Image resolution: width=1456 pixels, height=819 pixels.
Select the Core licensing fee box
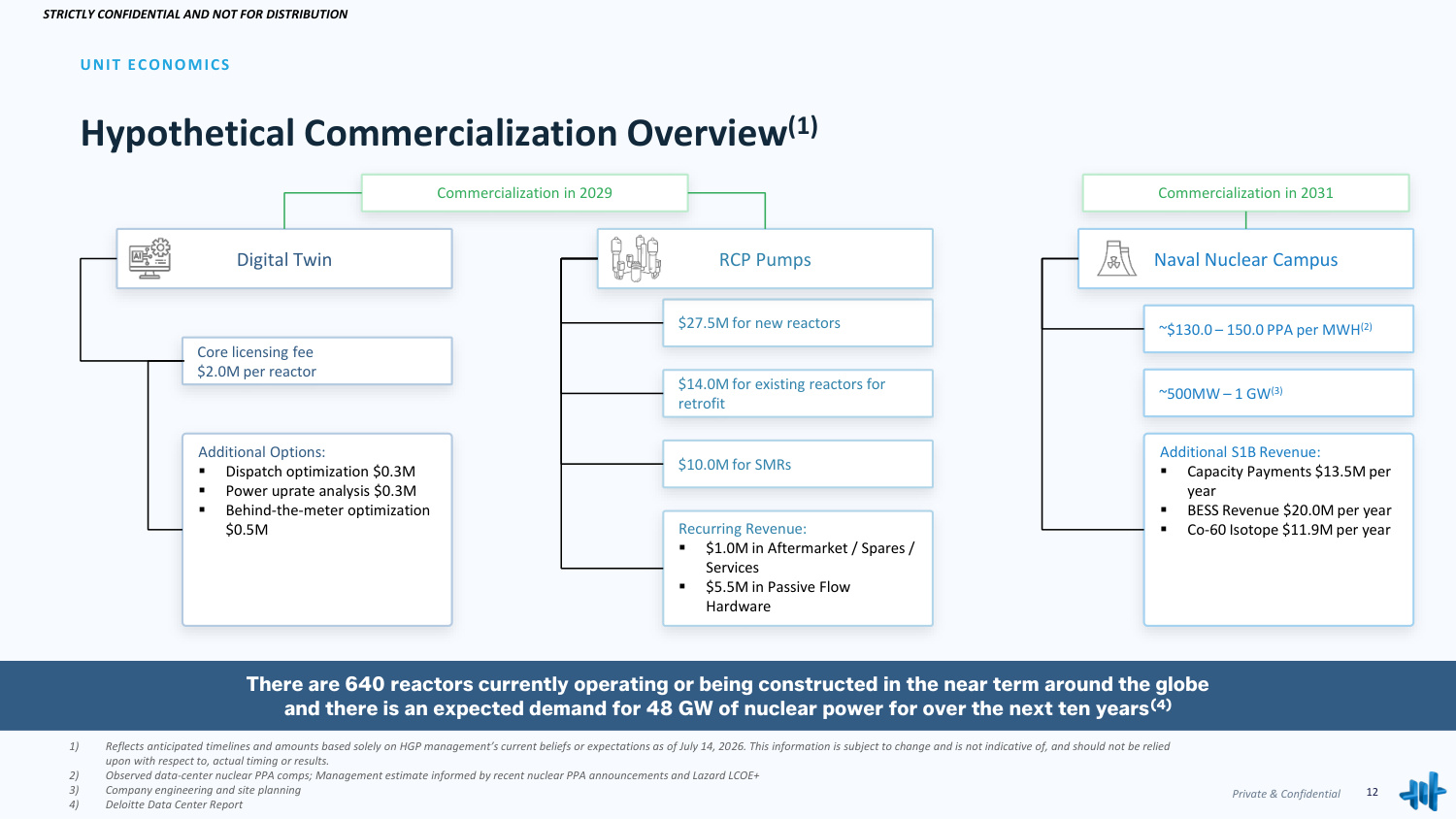317,361
